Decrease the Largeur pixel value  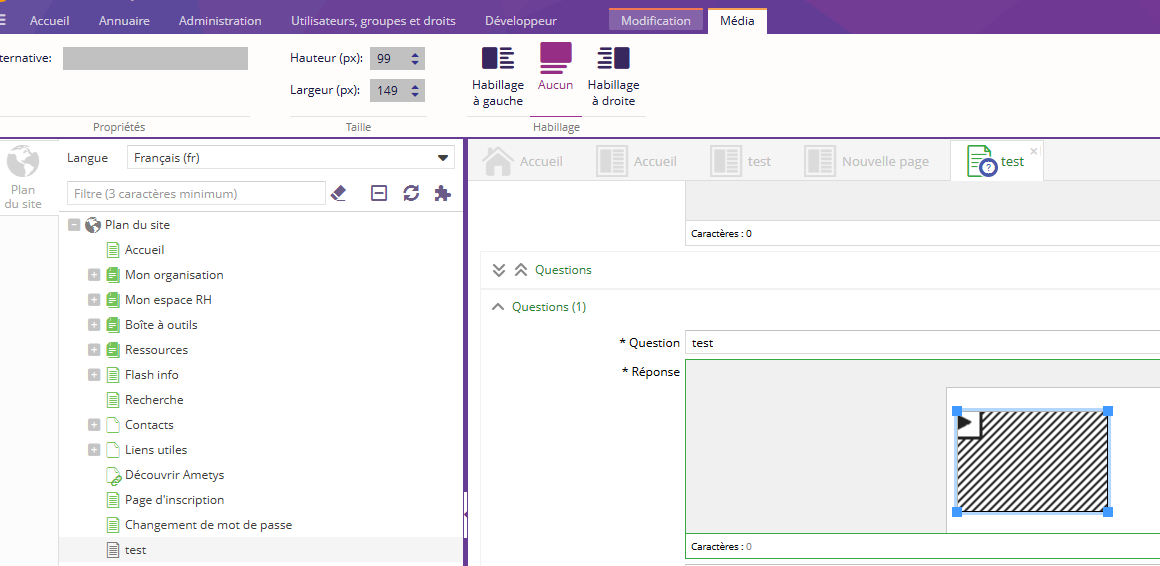pos(416,96)
